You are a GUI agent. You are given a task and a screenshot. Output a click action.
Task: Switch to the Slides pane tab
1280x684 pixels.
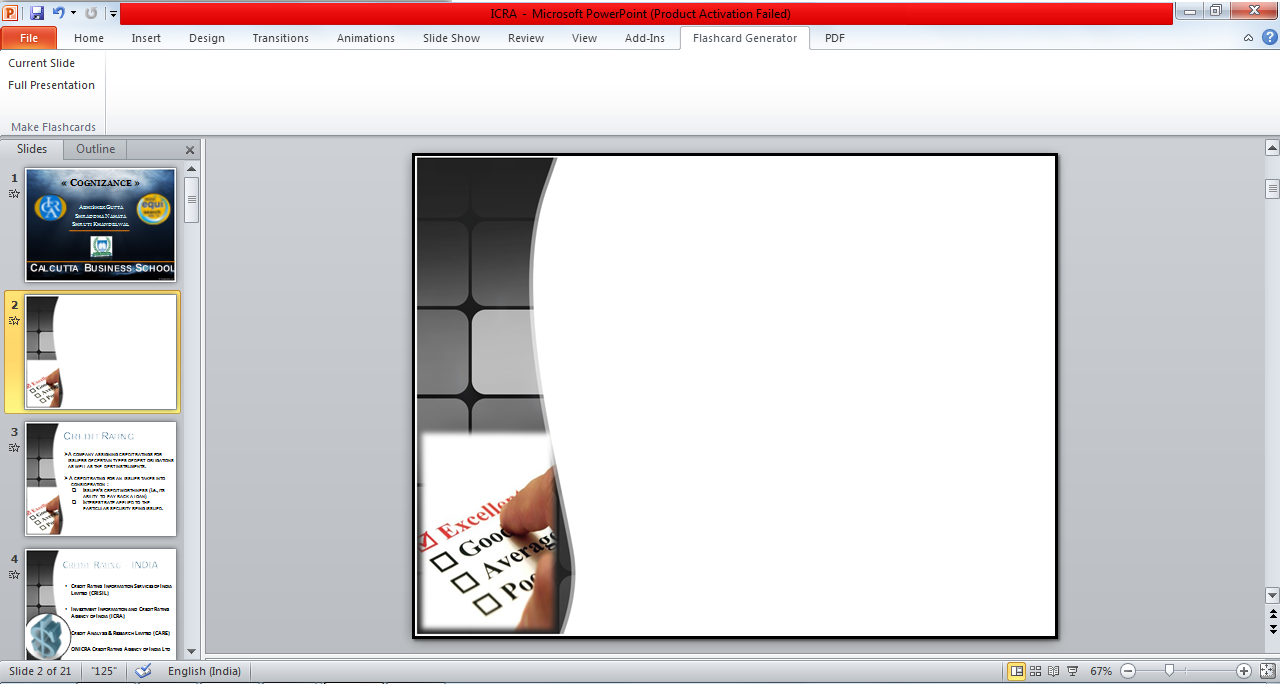click(32, 149)
